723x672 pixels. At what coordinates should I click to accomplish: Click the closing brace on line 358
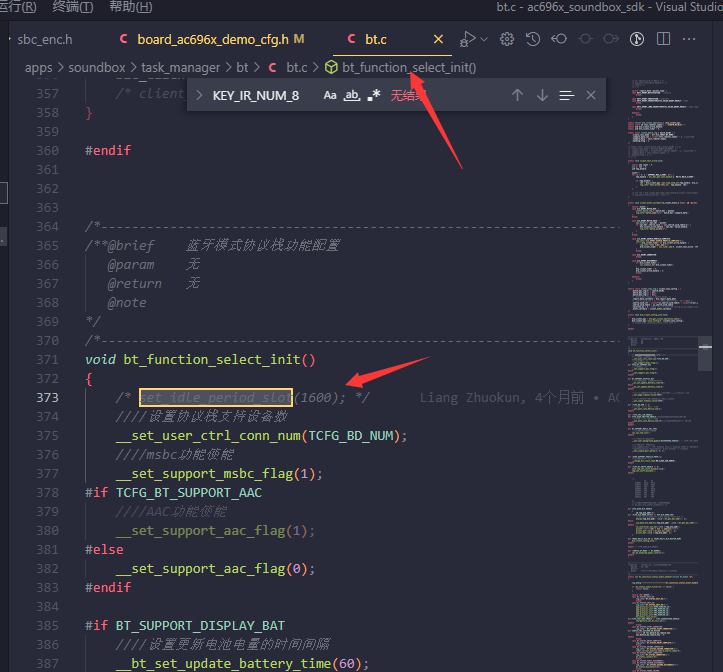pyautogui.click(x=89, y=113)
